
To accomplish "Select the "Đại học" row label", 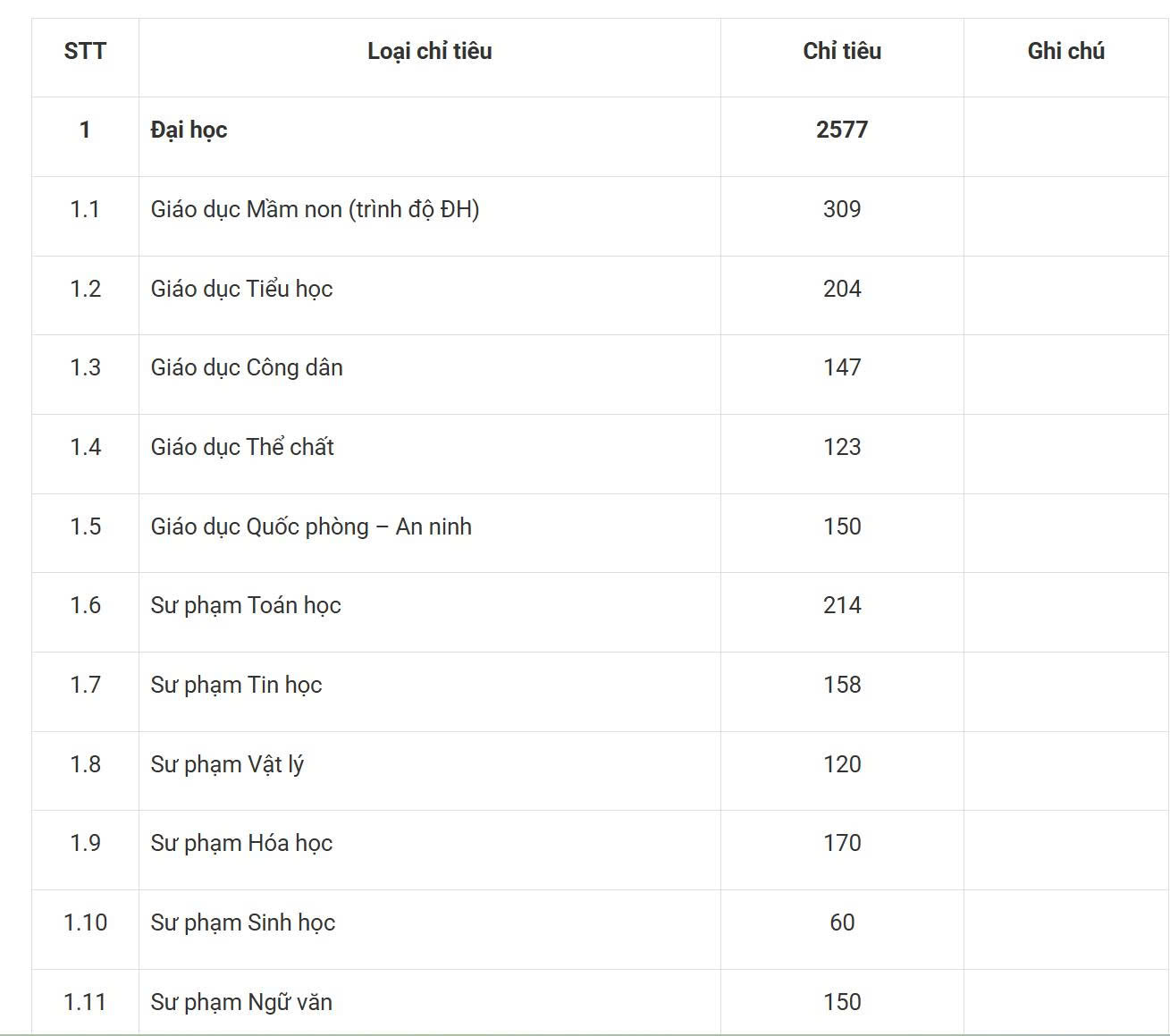I will coord(189,131).
